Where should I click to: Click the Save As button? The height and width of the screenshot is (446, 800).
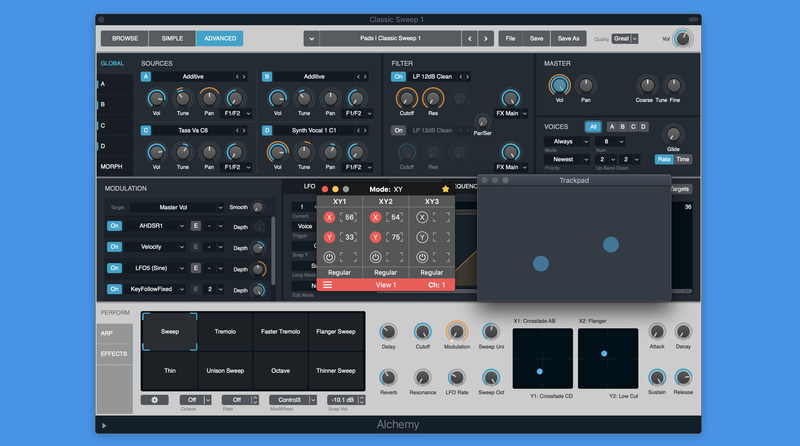click(568, 38)
